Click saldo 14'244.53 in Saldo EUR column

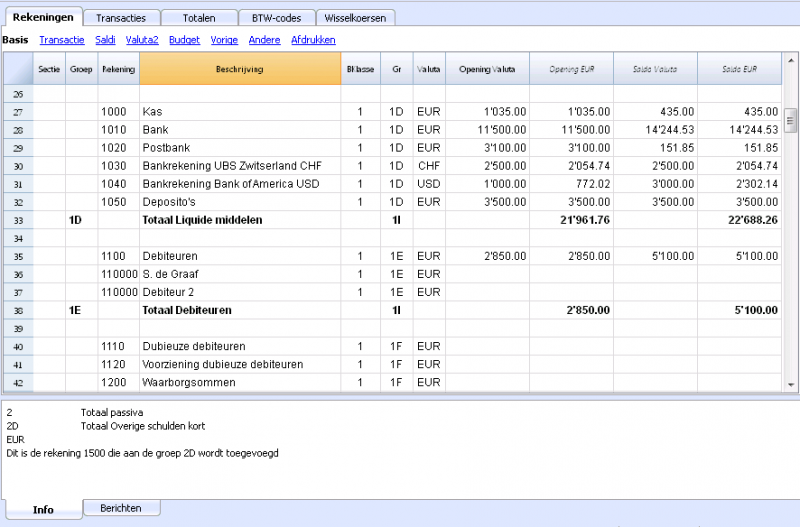pos(739,130)
